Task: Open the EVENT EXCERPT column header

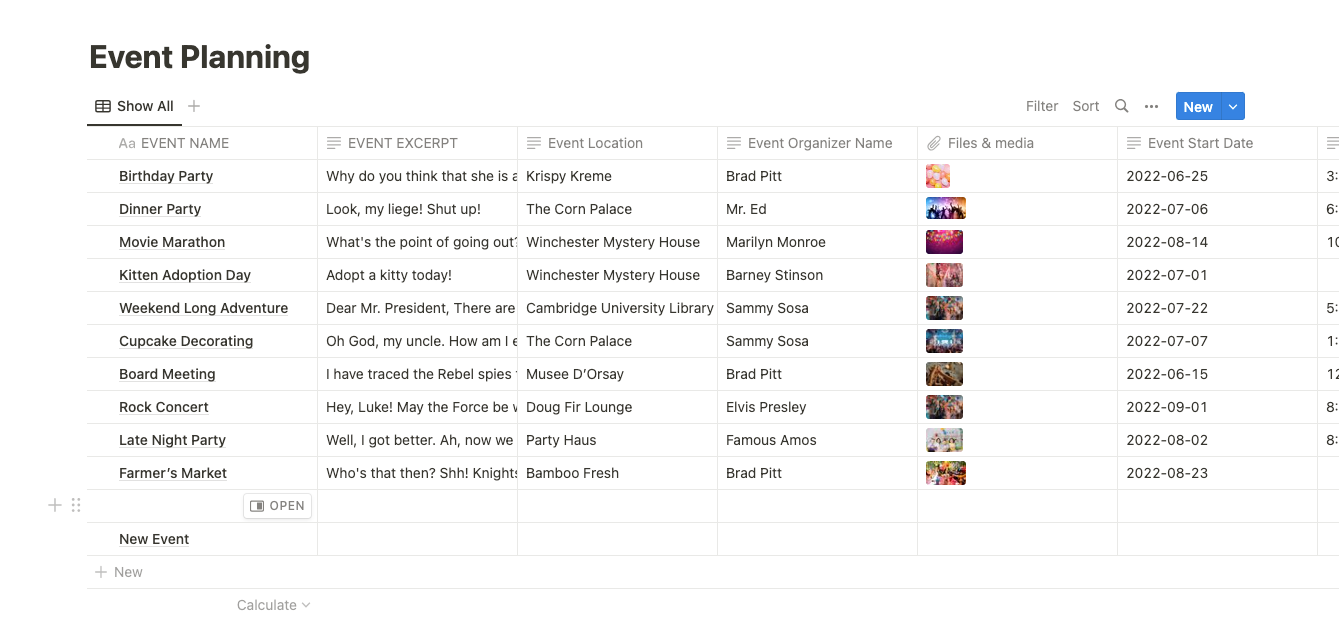Action: tap(417, 143)
